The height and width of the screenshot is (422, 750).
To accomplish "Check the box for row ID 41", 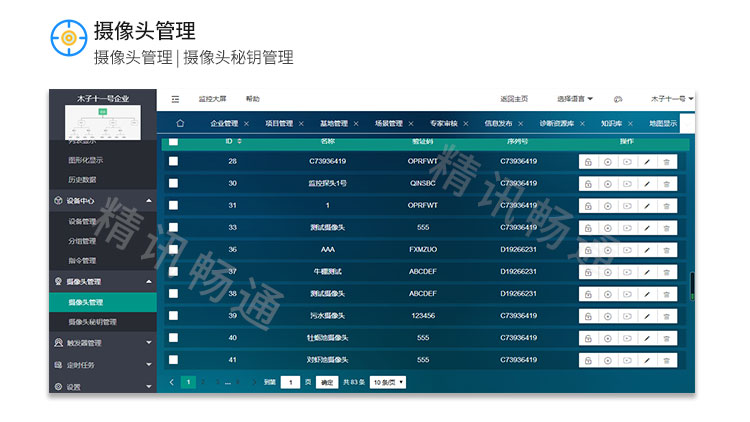I will 173,359.
